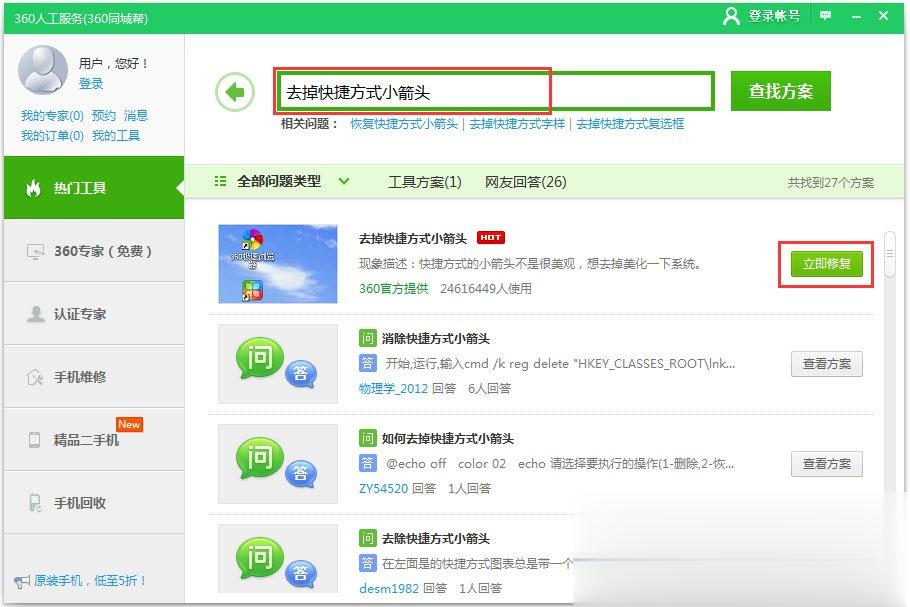
Task: Click the repair icon beside 手机维修
Action: tap(35, 377)
